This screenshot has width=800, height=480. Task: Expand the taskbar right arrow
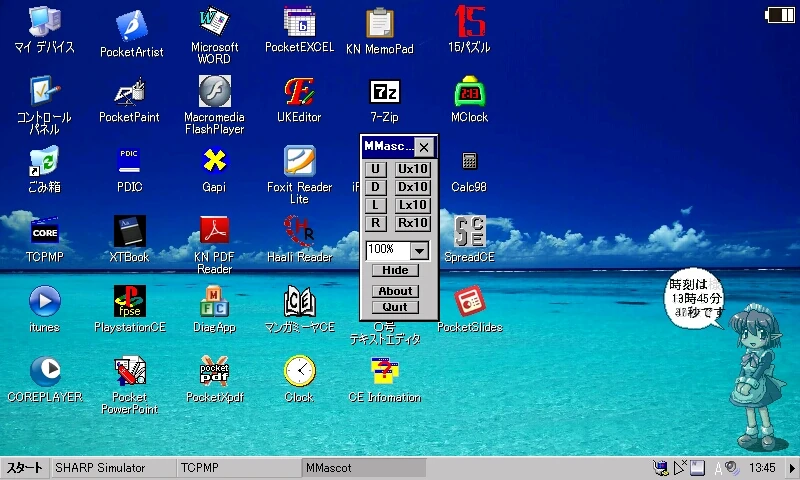[x=792, y=468]
